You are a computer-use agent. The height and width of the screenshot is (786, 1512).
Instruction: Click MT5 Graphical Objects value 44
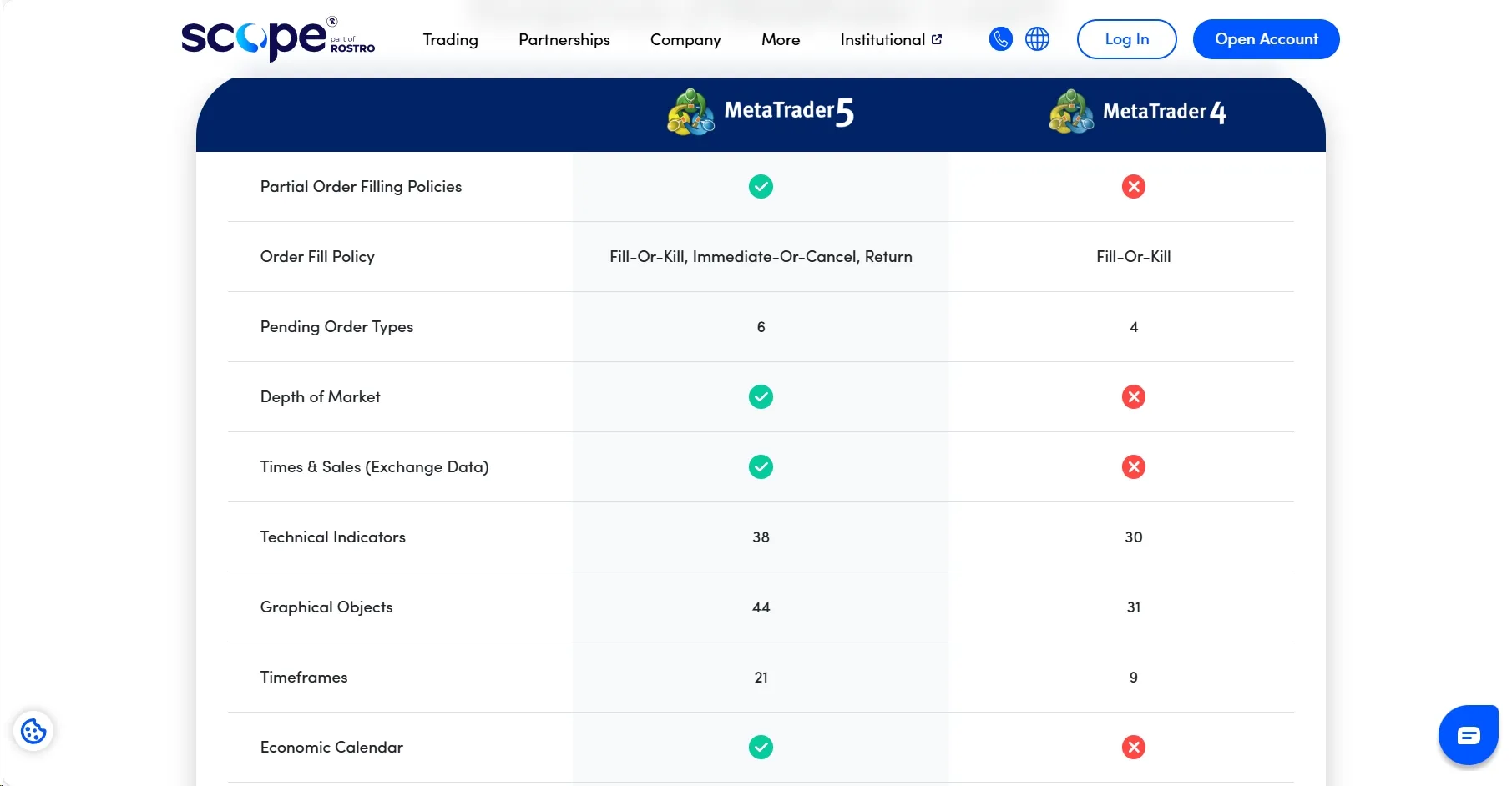pos(761,607)
